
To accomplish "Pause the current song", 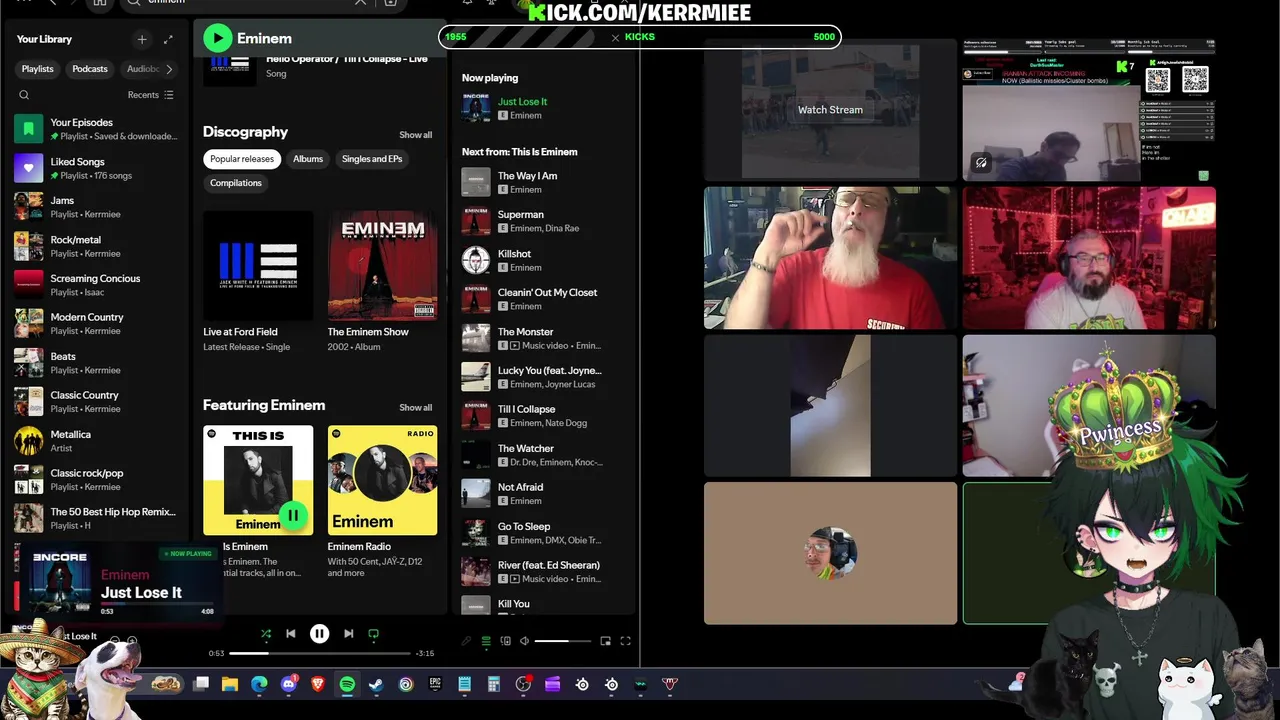I will click(319, 633).
